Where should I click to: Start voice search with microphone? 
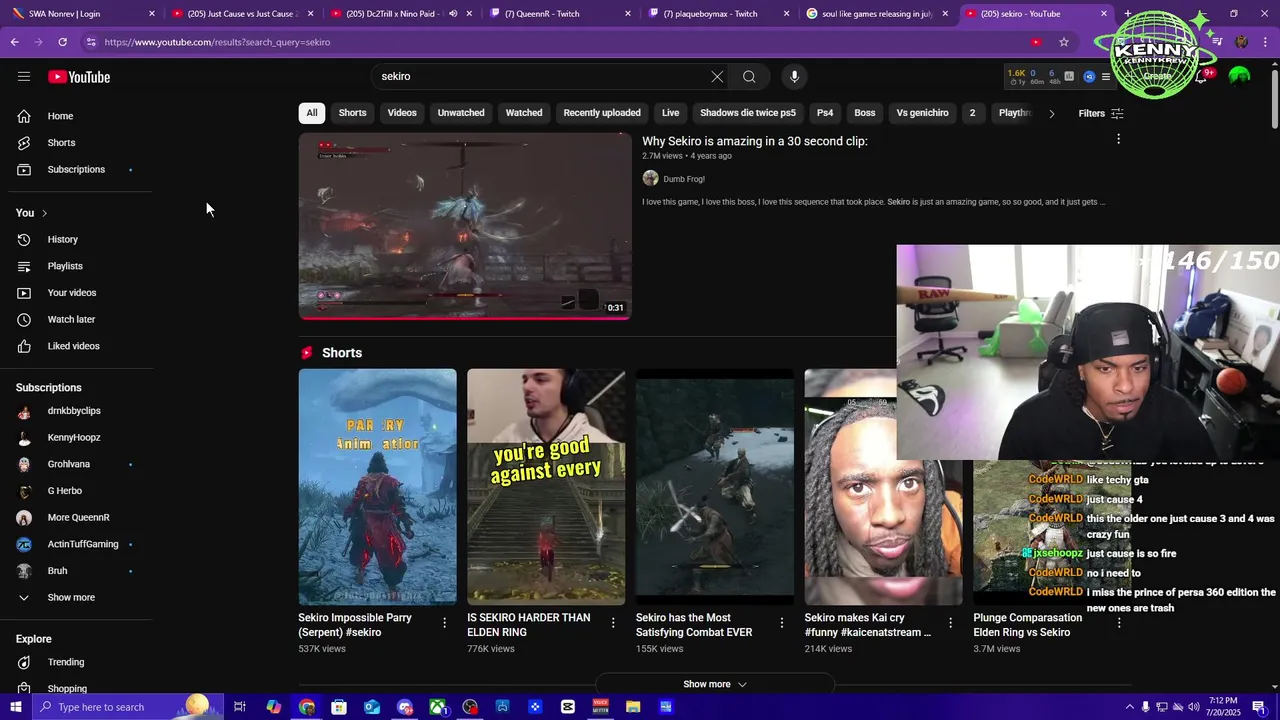pos(795,77)
